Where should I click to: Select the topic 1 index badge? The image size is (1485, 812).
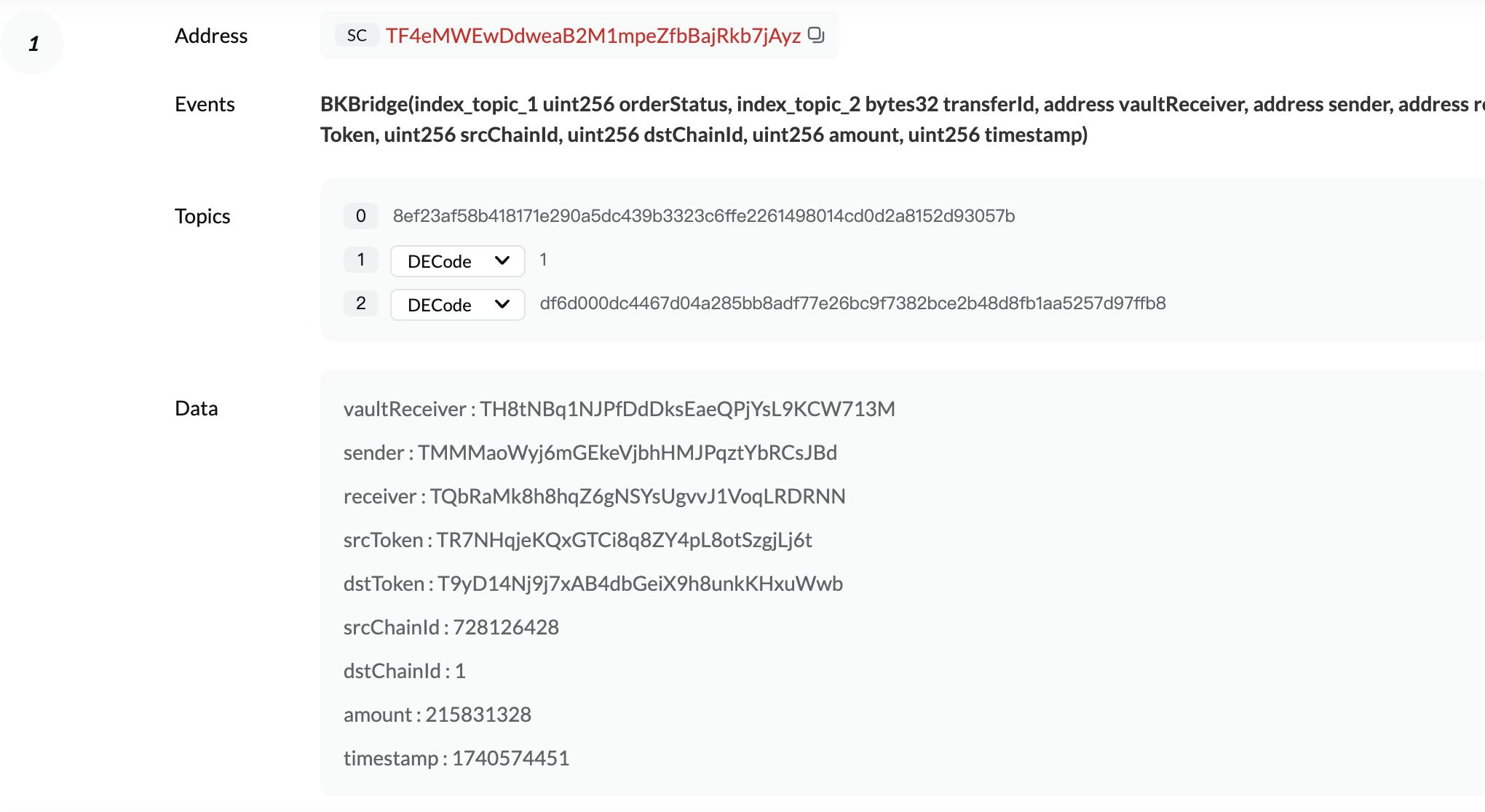360,260
